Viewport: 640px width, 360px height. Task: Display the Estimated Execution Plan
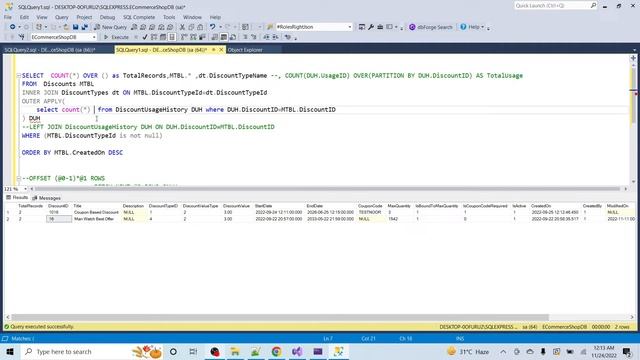154,37
